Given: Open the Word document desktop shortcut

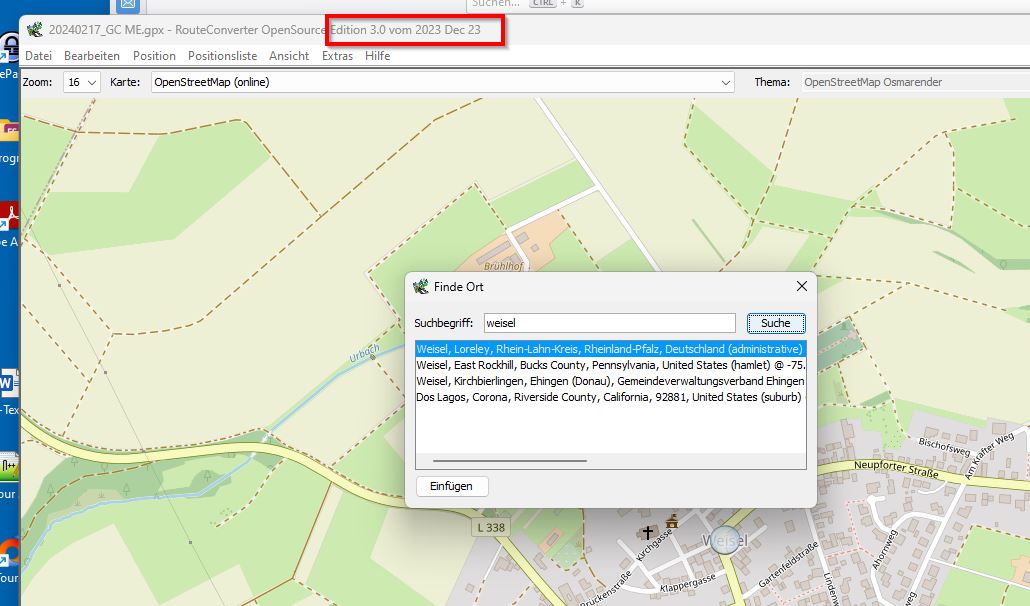Looking at the screenshot, I should click(x=8, y=383).
